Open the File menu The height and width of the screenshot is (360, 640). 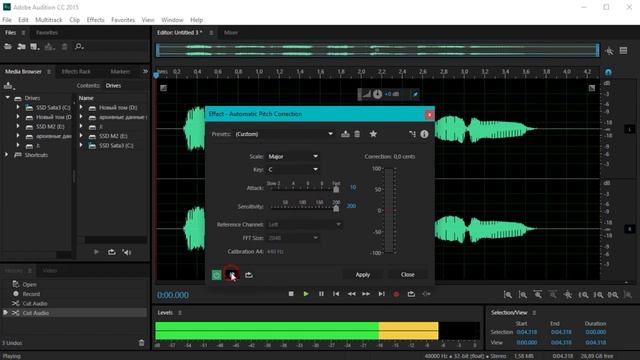[x=7, y=20]
